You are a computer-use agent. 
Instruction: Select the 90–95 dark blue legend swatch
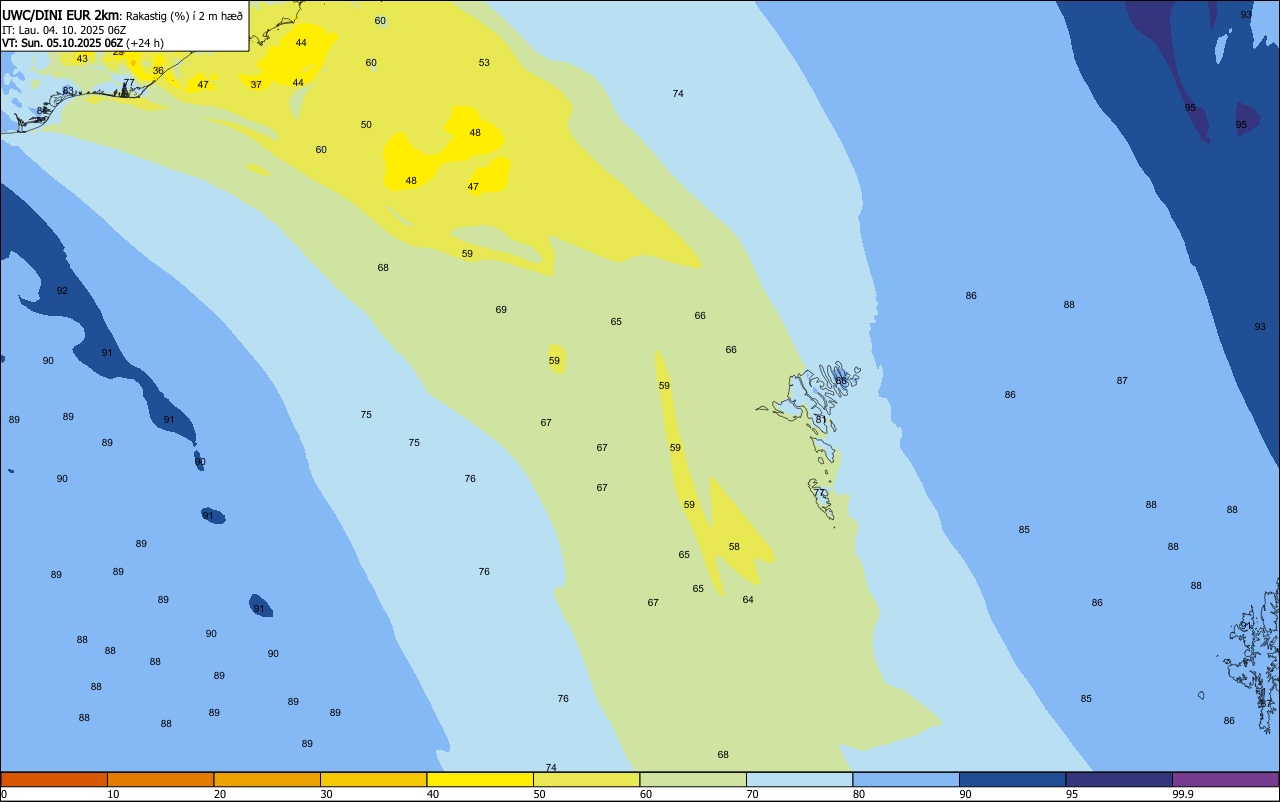click(x=1012, y=779)
